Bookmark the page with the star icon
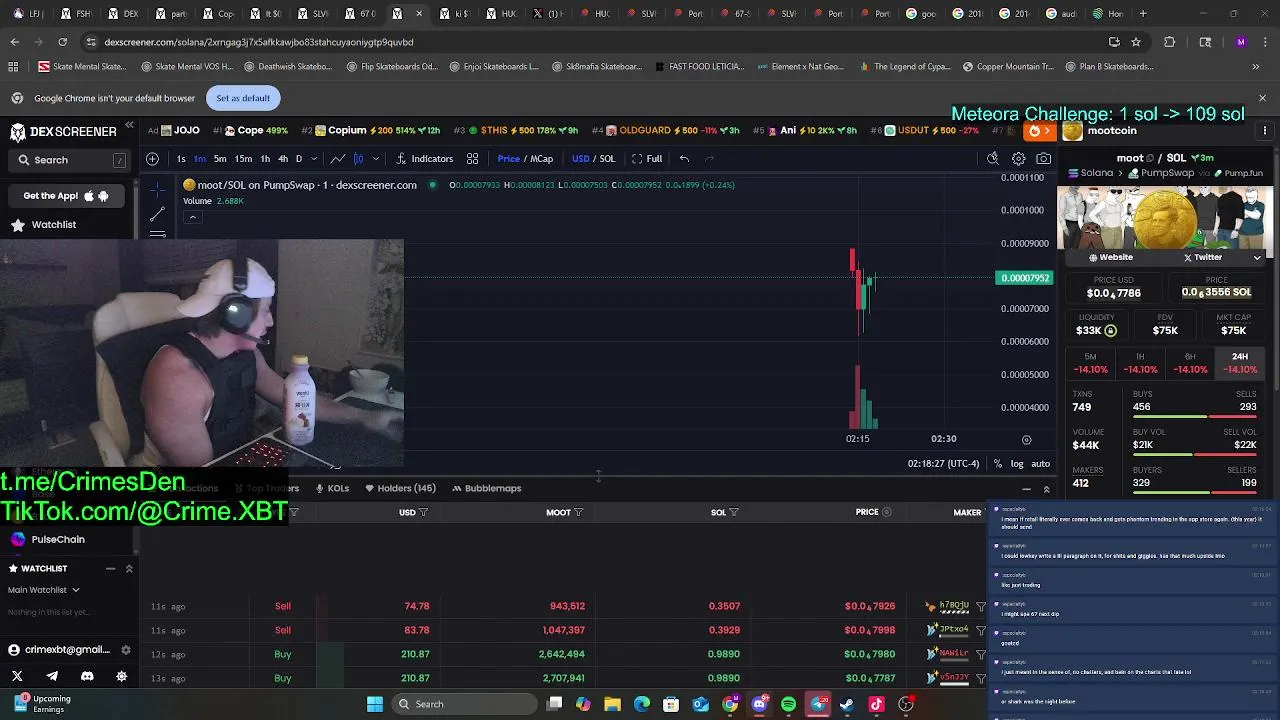Image resolution: width=1280 pixels, height=720 pixels. (x=1136, y=42)
